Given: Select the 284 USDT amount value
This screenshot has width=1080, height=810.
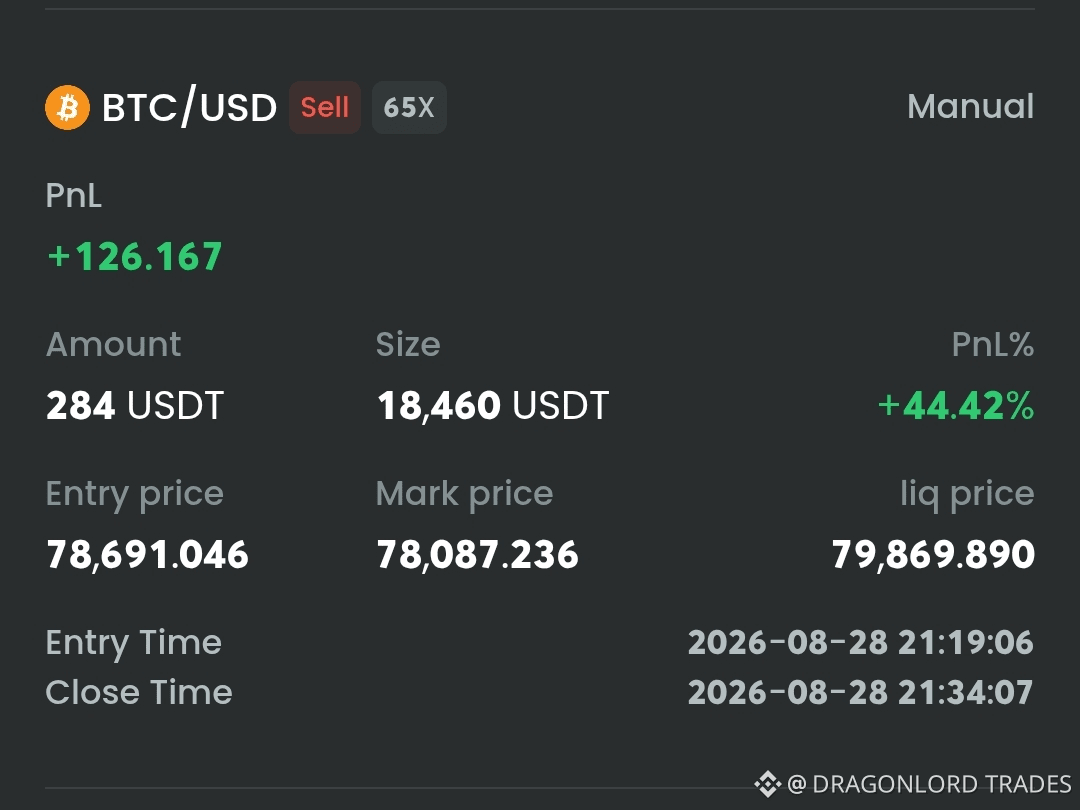Looking at the screenshot, I should click(135, 405).
